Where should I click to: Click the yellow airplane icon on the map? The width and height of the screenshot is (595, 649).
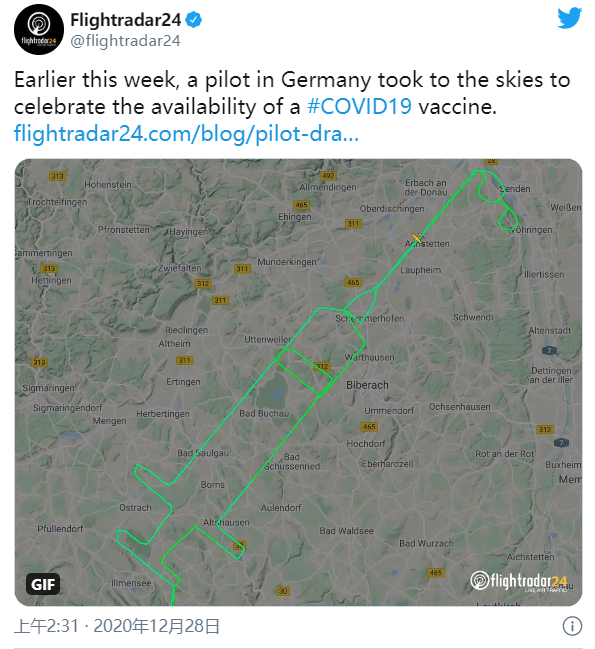tap(417, 238)
